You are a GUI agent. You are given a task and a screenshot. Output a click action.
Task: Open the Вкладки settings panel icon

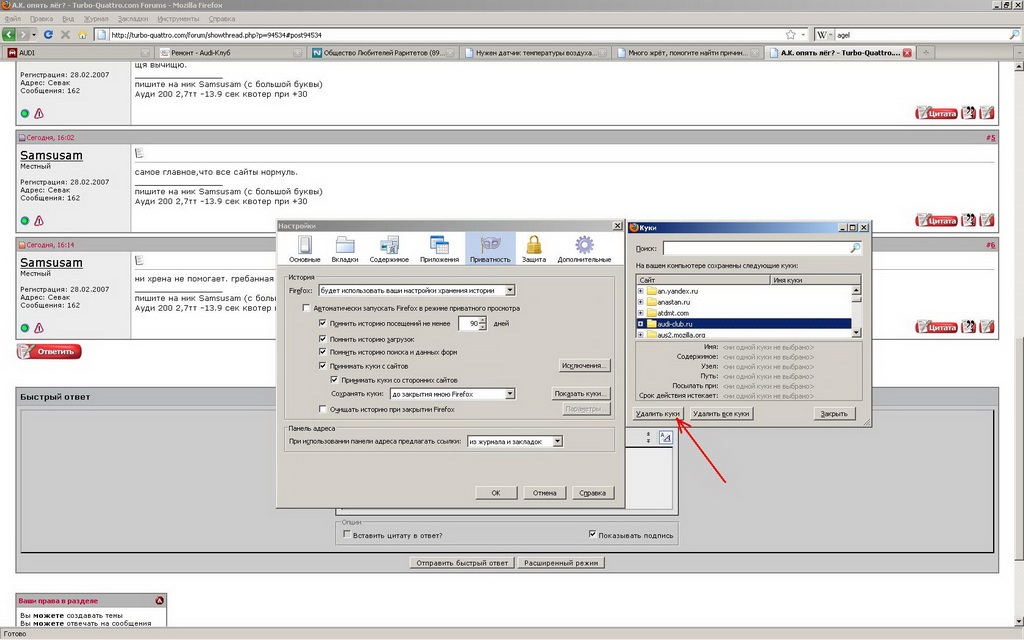[345, 247]
